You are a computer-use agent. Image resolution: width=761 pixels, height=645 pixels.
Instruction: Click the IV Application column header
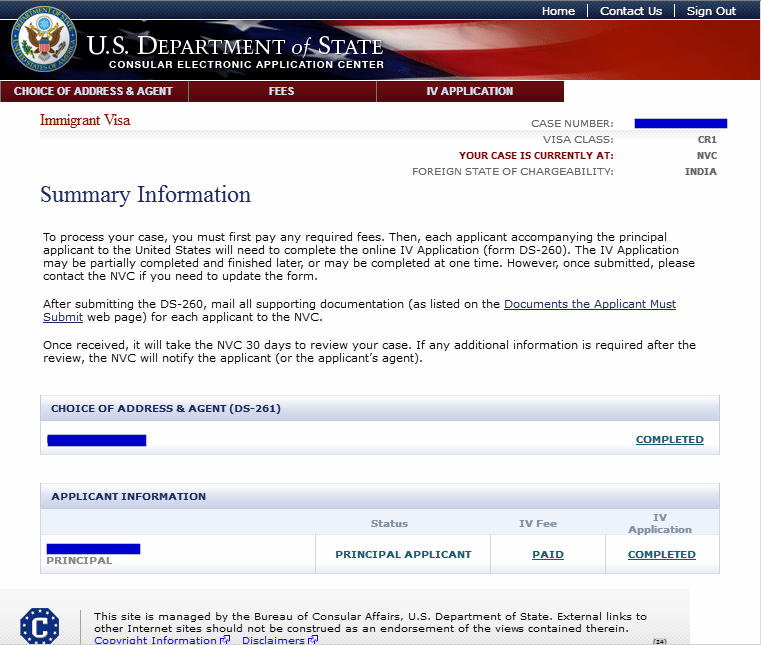660,524
